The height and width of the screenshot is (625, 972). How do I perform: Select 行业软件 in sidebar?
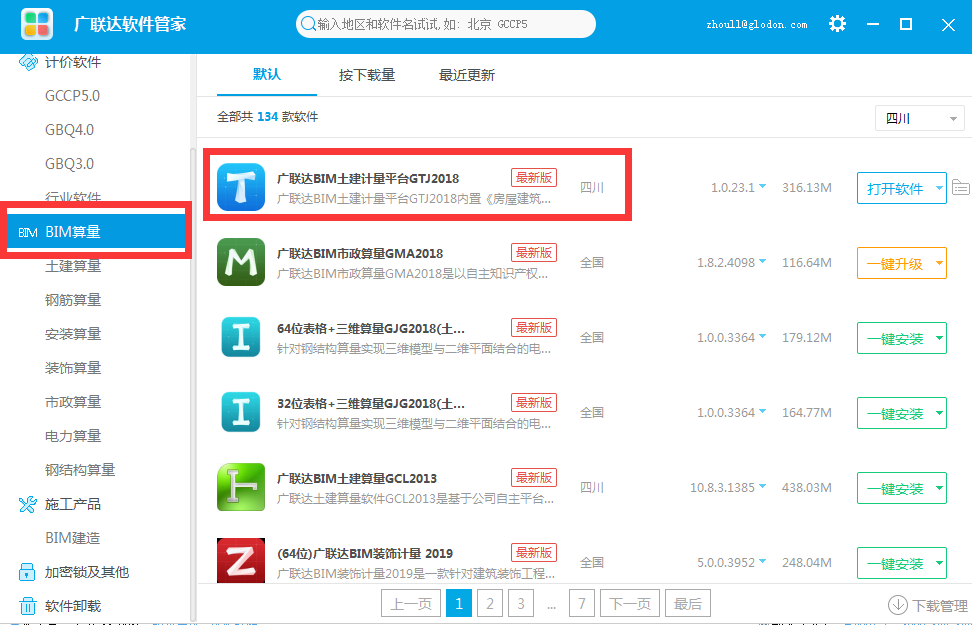(73, 196)
